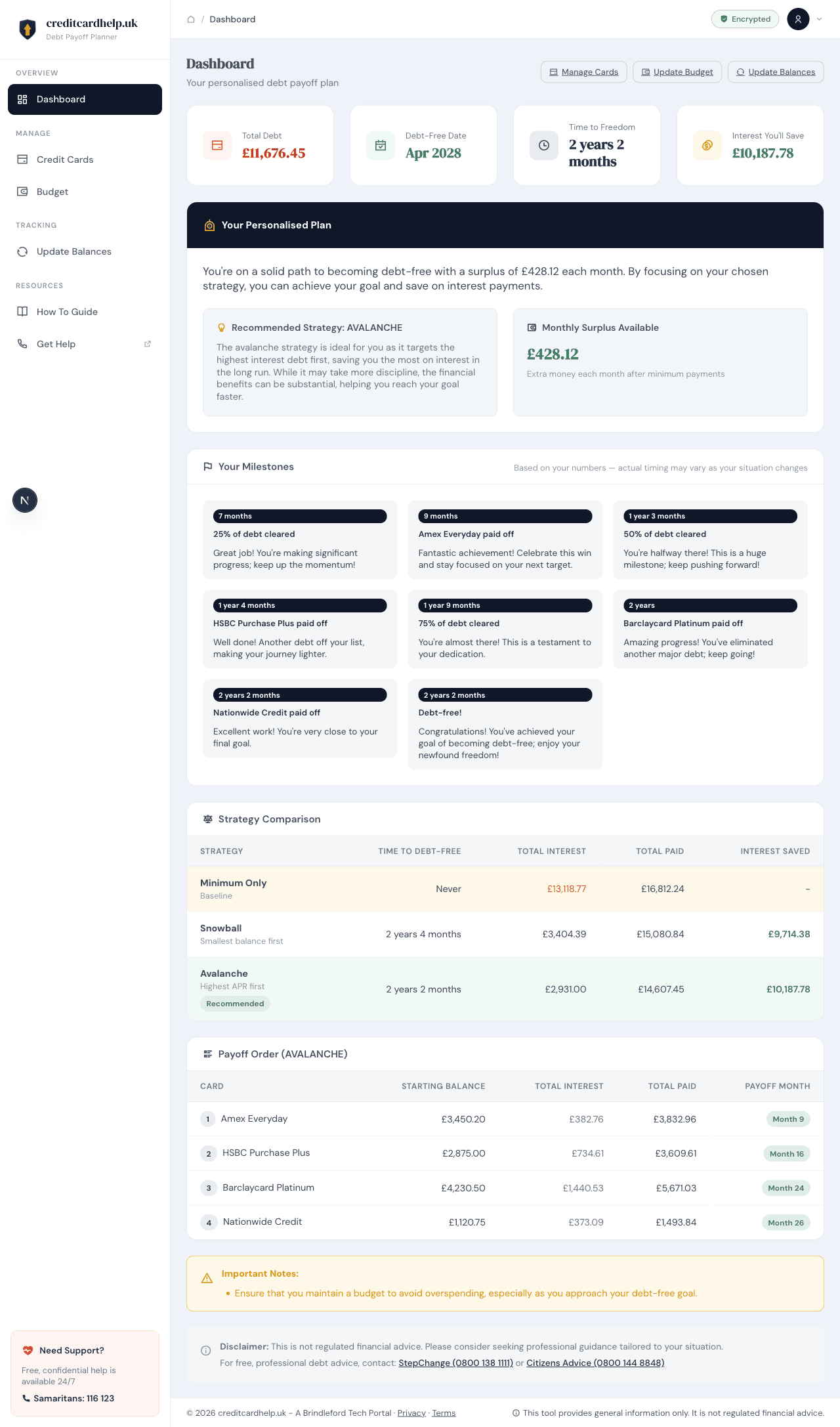Click the Your Personalised Plan header icon
The width and height of the screenshot is (840, 1427).
[x=209, y=225]
